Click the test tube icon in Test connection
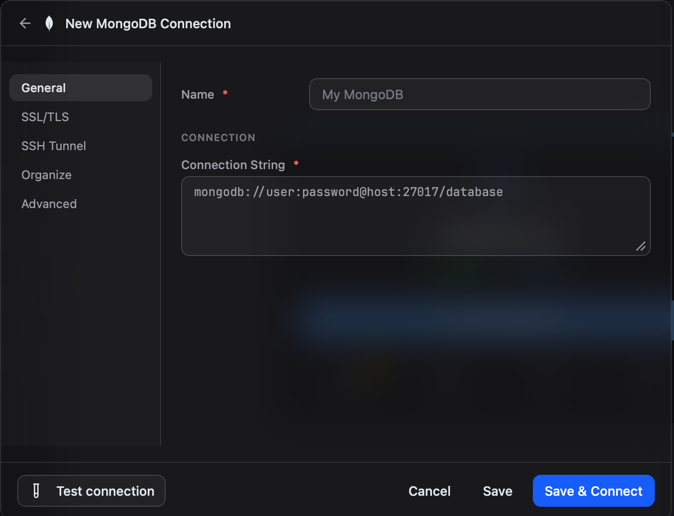Screen dimensions: 674x516 37,491
